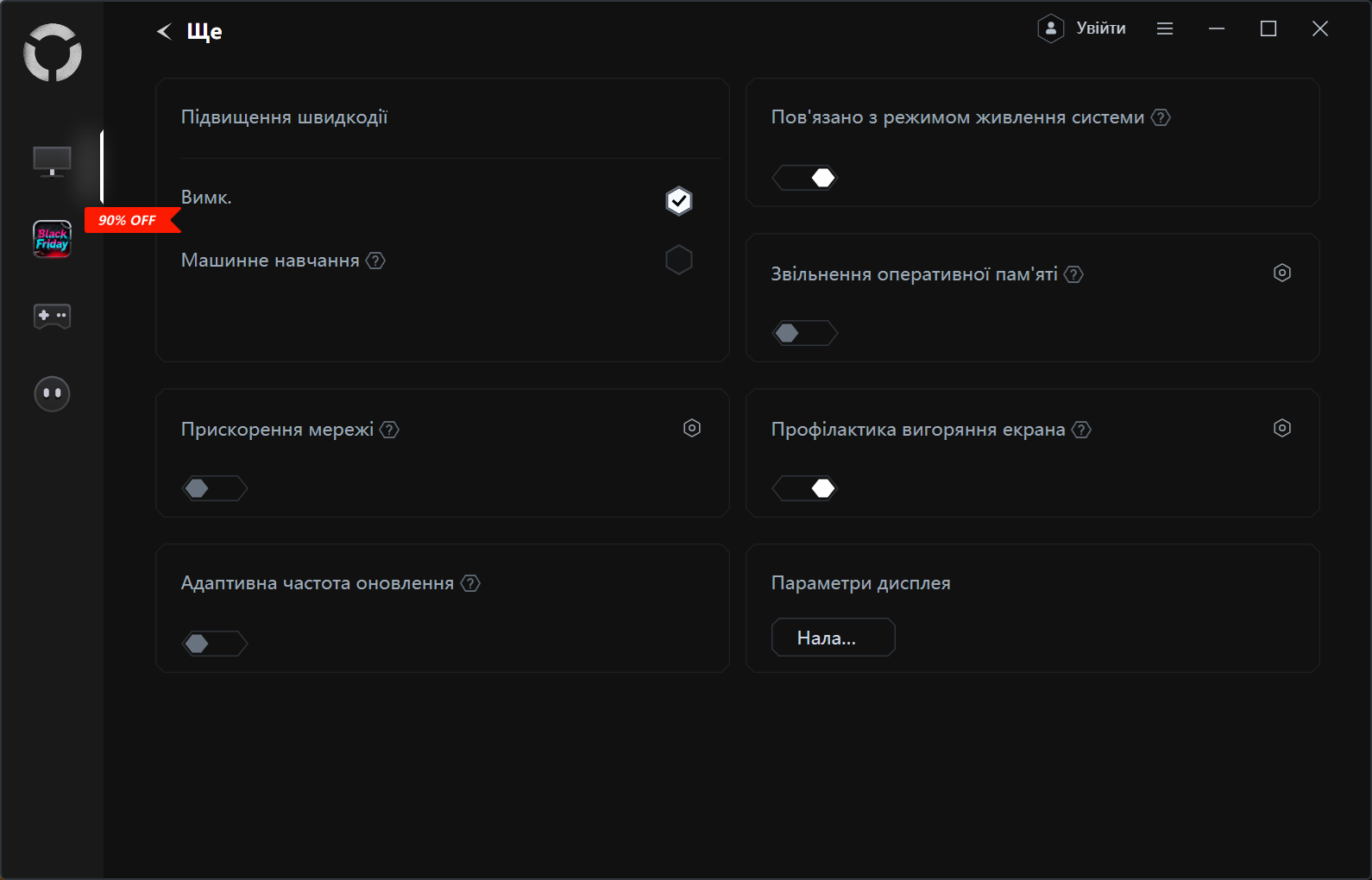Select the Машинне навчання radio option

click(x=679, y=260)
